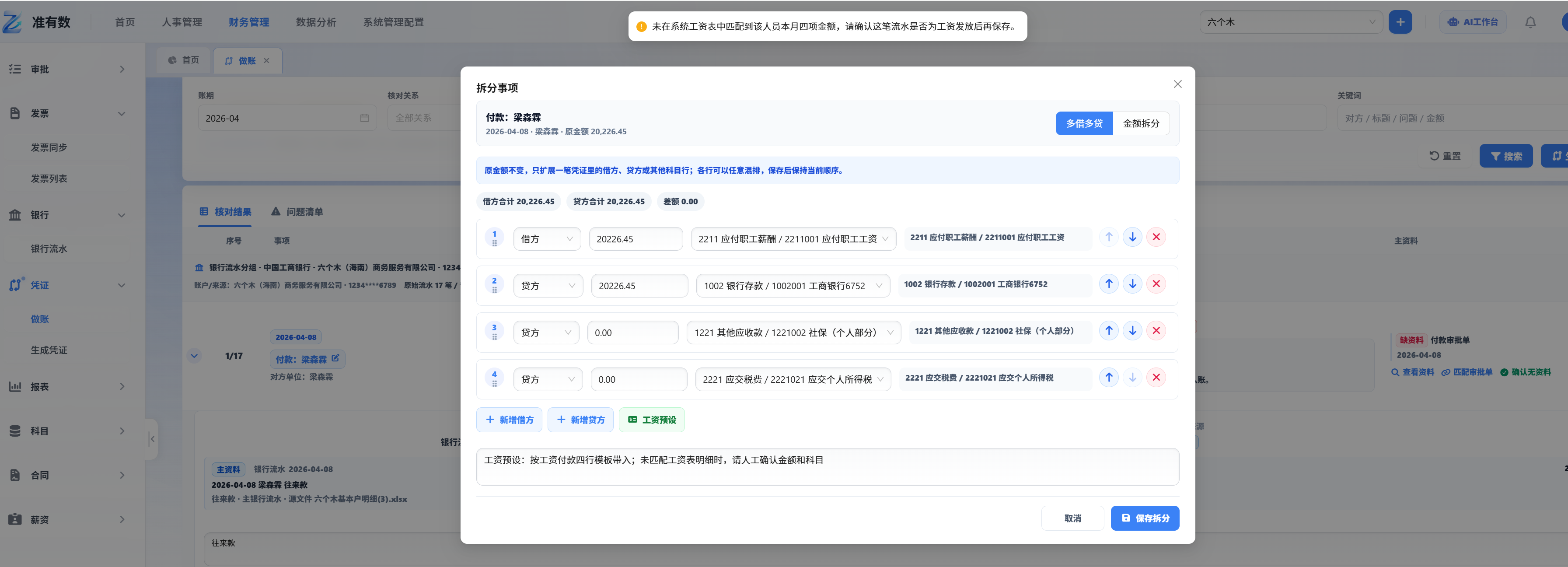Close the 拆分事项 dialog

[x=1177, y=84]
